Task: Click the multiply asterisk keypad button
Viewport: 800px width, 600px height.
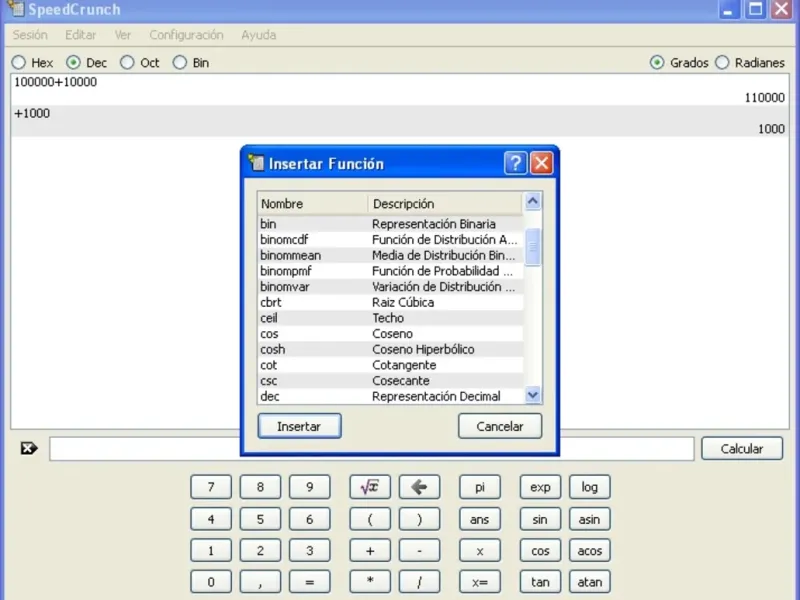Action: [x=370, y=582]
